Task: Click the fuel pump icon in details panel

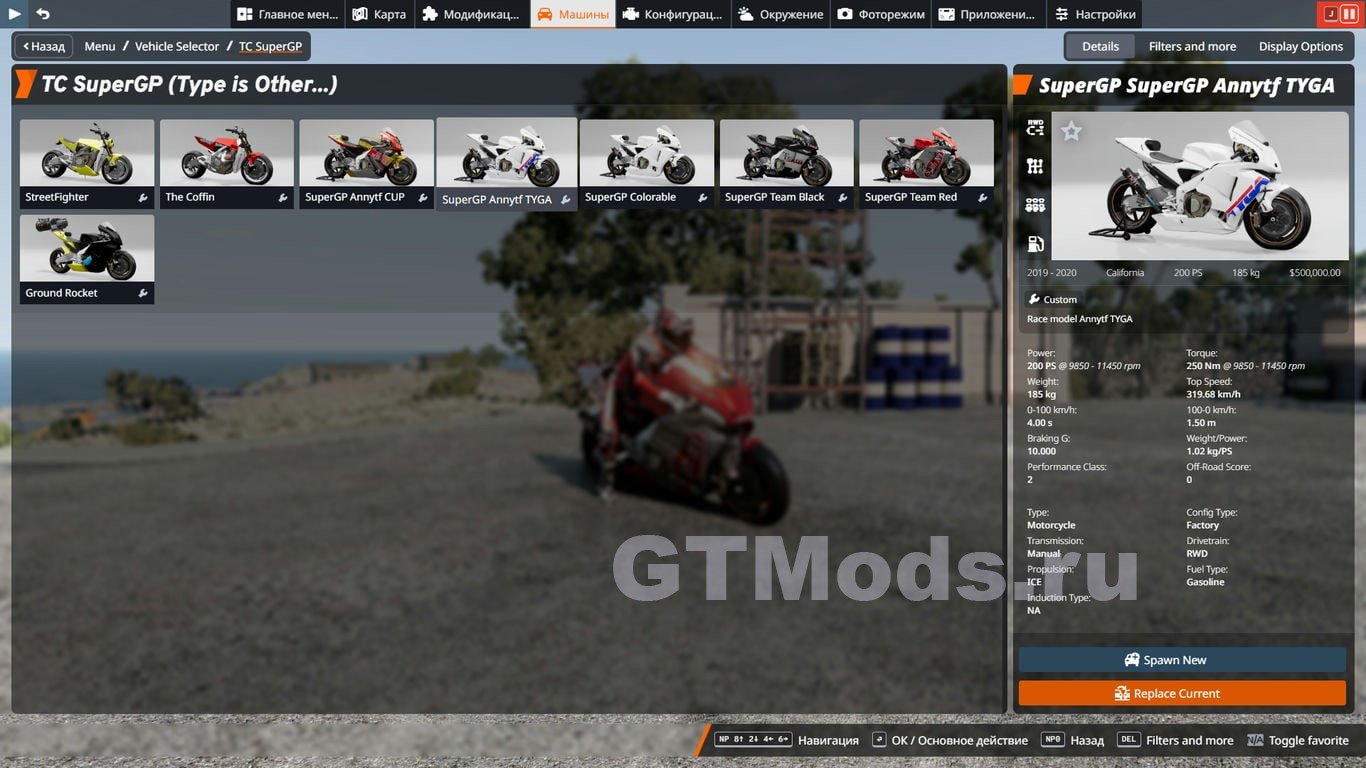Action: (1035, 244)
